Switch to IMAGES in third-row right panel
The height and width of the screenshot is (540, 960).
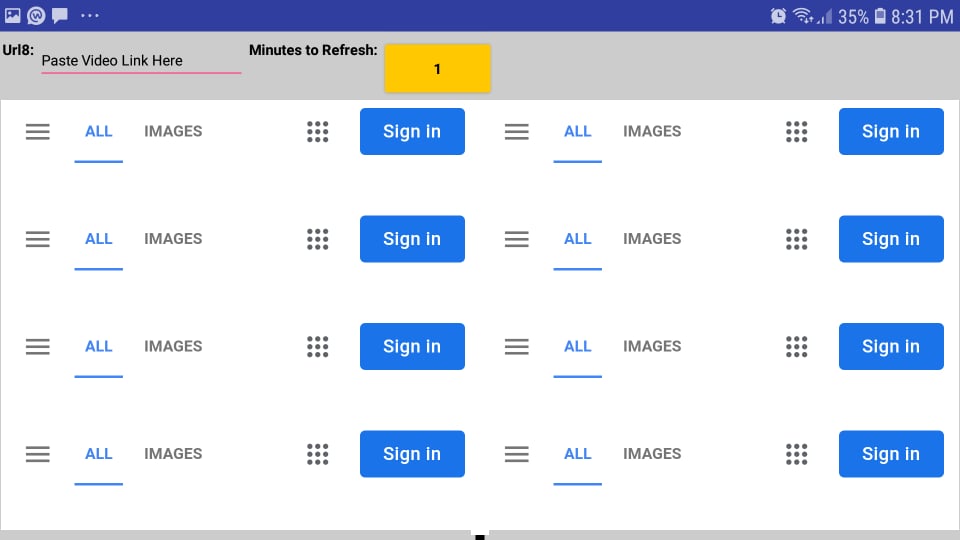click(x=652, y=347)
